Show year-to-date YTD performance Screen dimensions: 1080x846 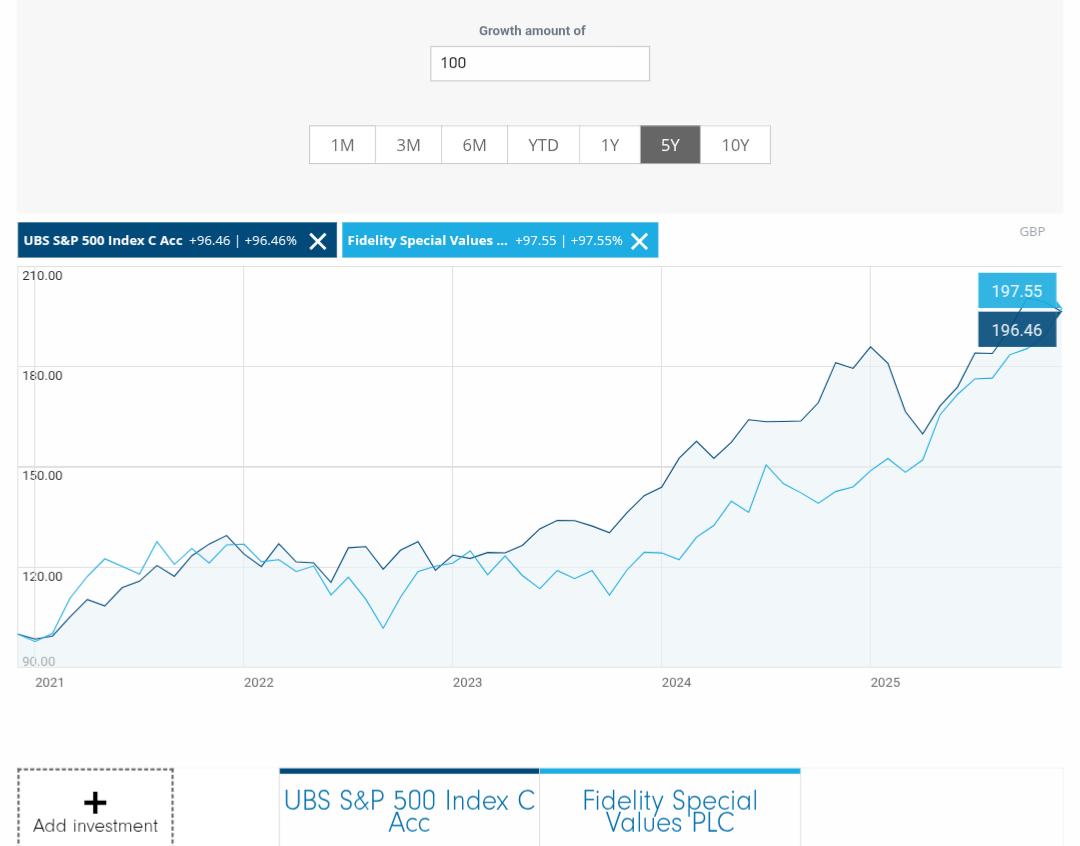pos(543,145)
